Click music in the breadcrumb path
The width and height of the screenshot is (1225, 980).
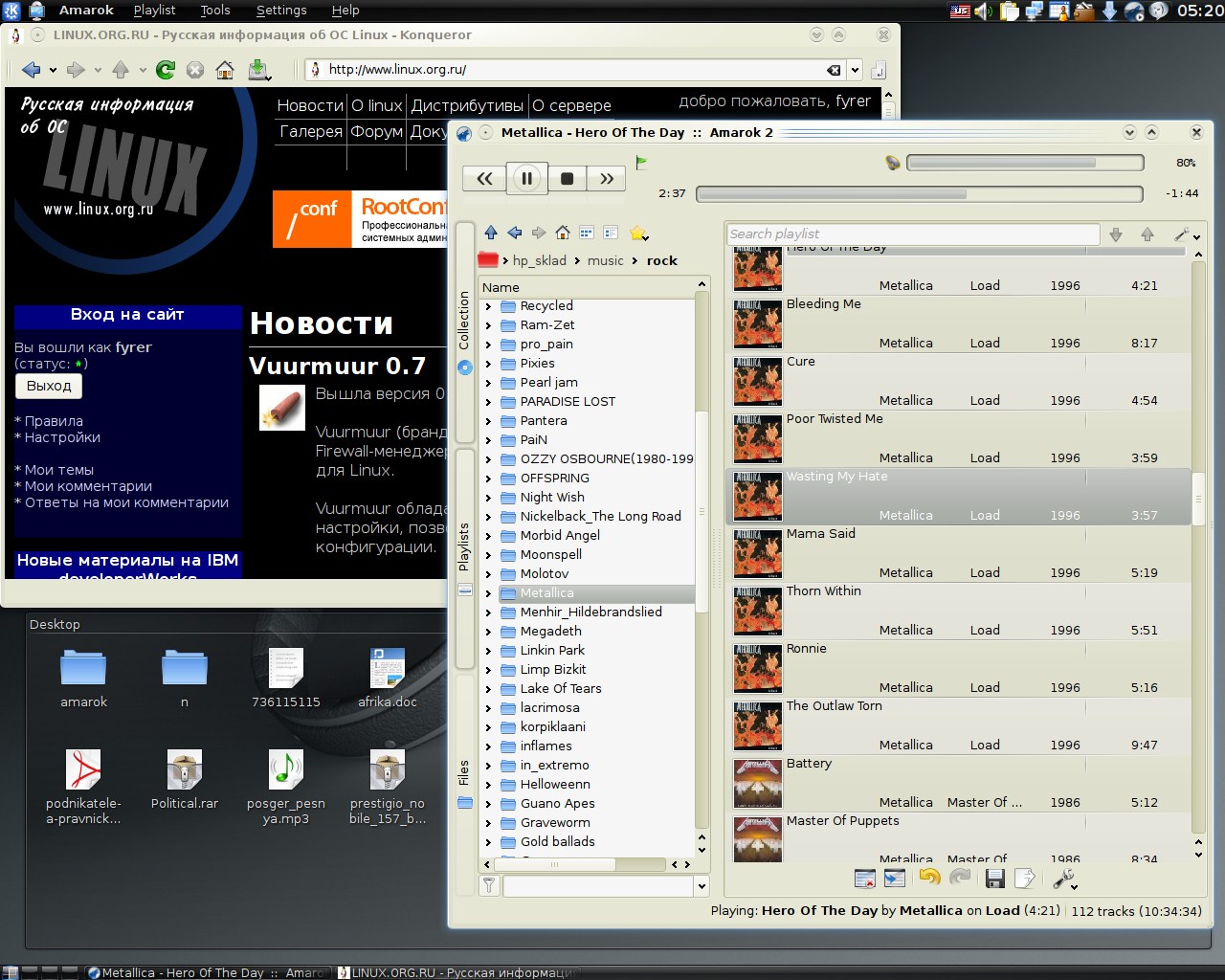coord(606,260)
